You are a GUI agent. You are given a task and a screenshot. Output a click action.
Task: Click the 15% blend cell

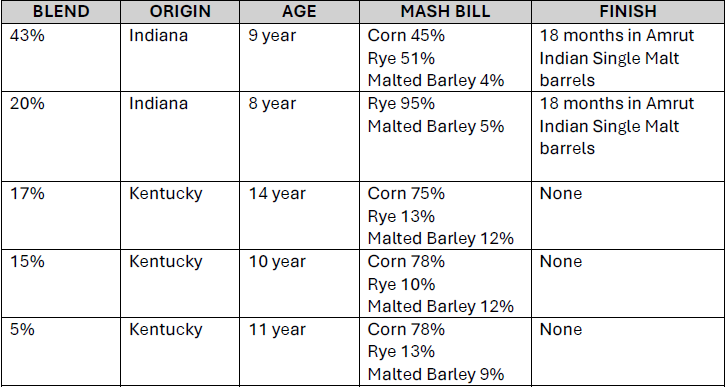[61, 284]
